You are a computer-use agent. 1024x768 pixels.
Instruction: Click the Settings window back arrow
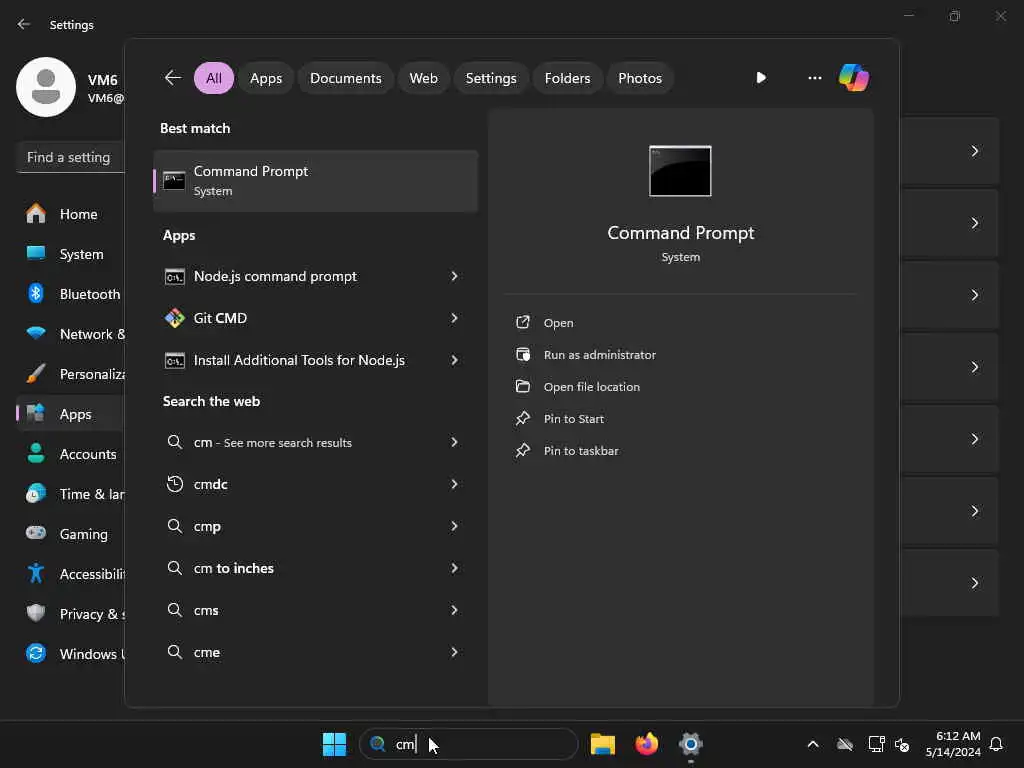pos(24,24)
